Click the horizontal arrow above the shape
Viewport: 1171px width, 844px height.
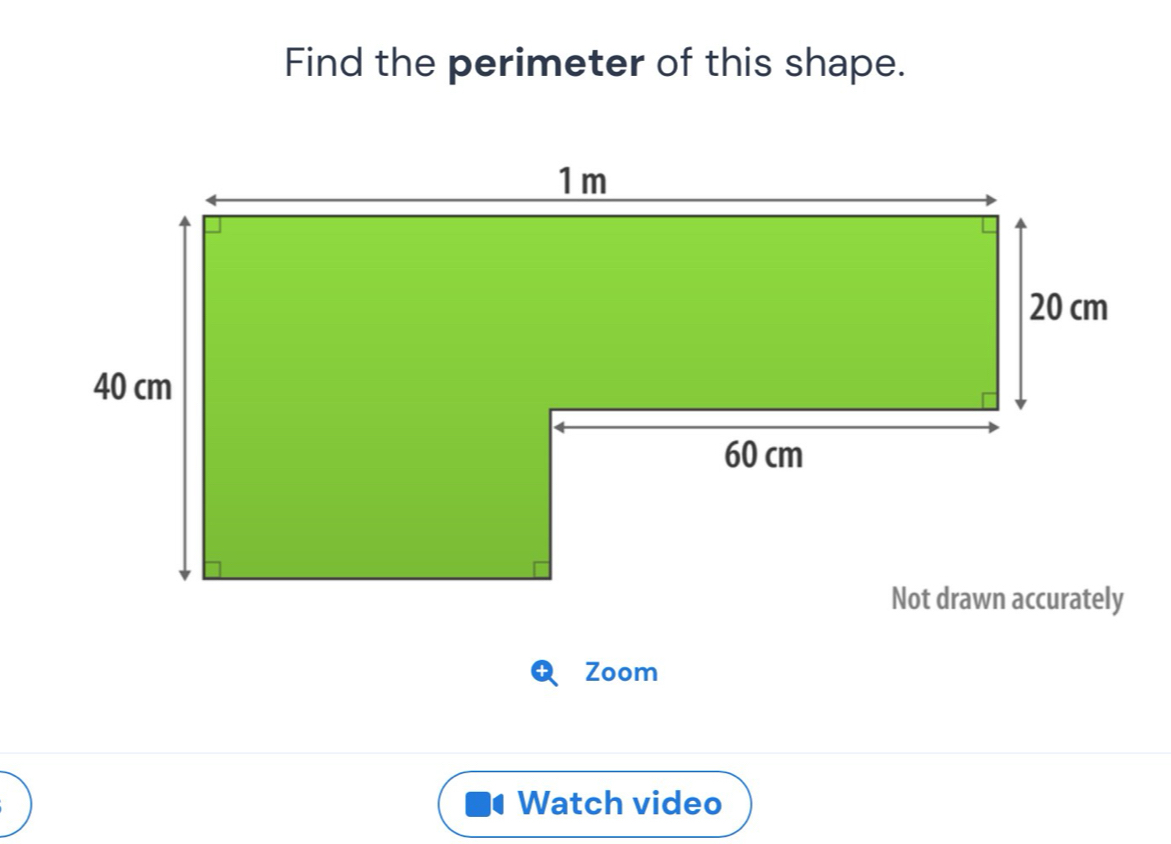coord(600,198)
